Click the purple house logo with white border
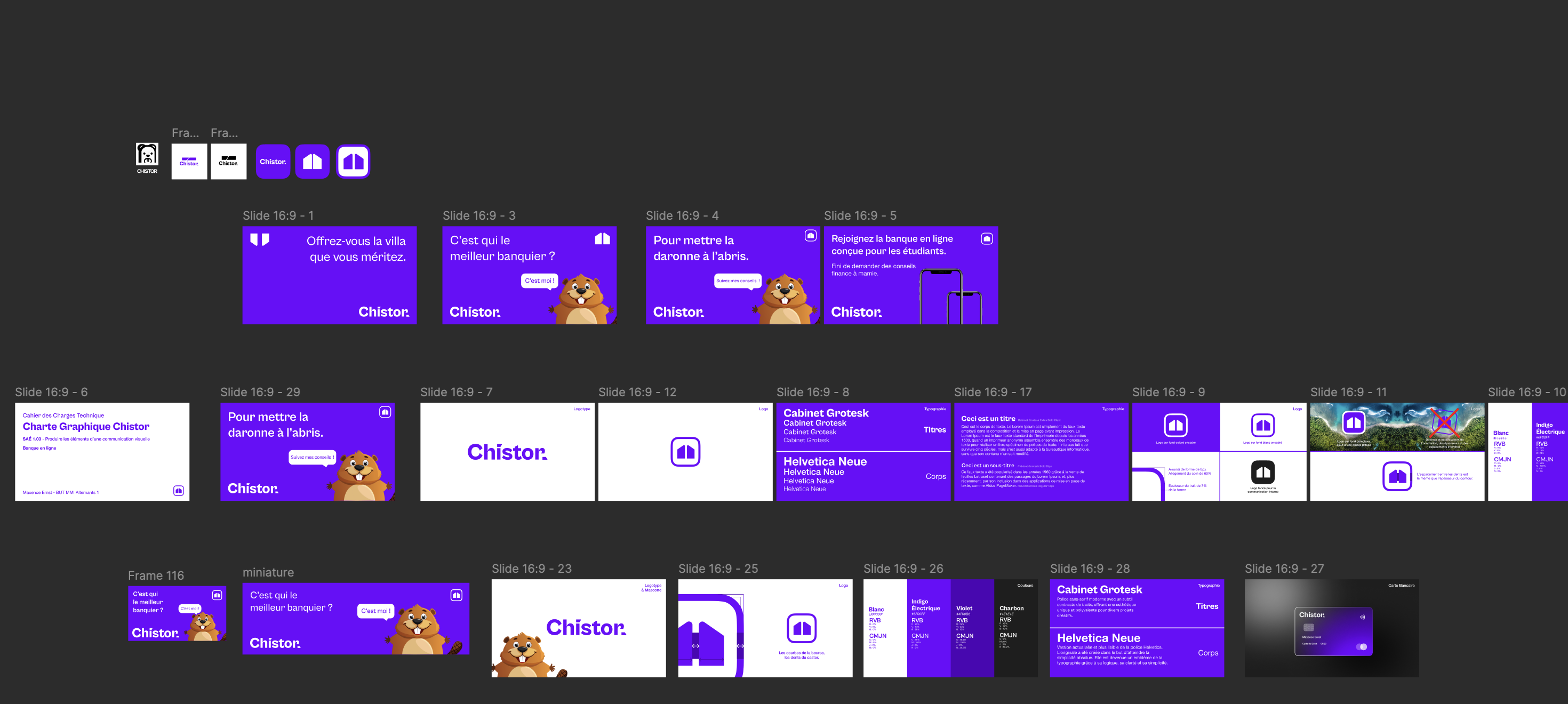 pos(353,161)
